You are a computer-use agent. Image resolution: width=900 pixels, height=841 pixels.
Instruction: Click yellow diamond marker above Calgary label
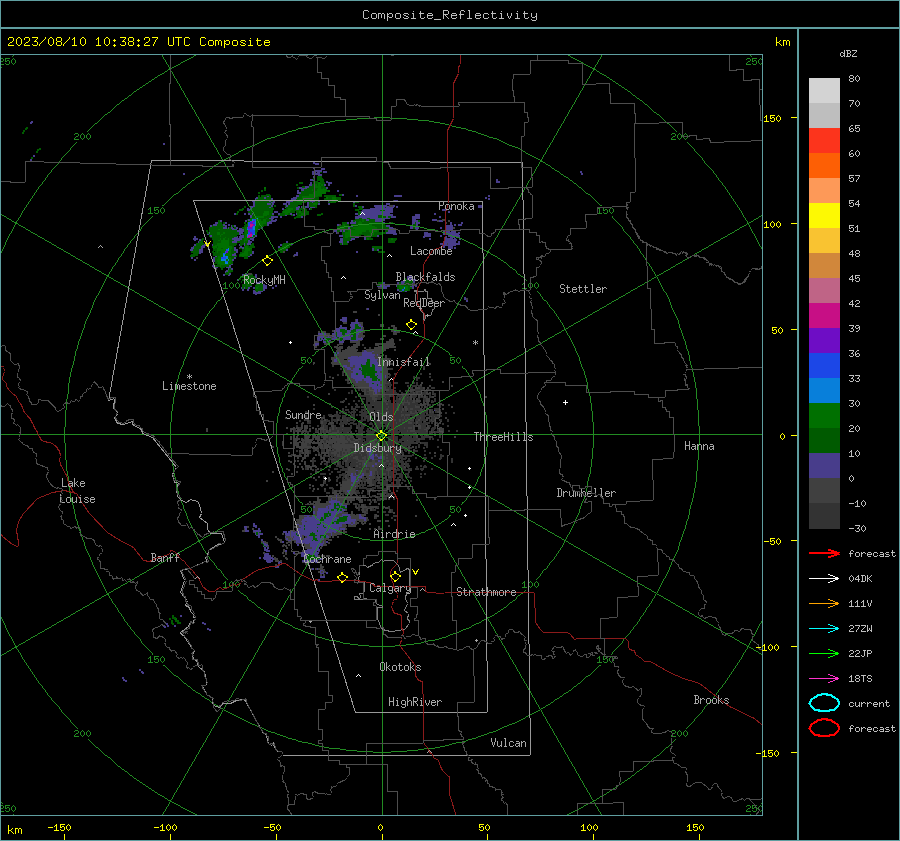click(395, 576)
